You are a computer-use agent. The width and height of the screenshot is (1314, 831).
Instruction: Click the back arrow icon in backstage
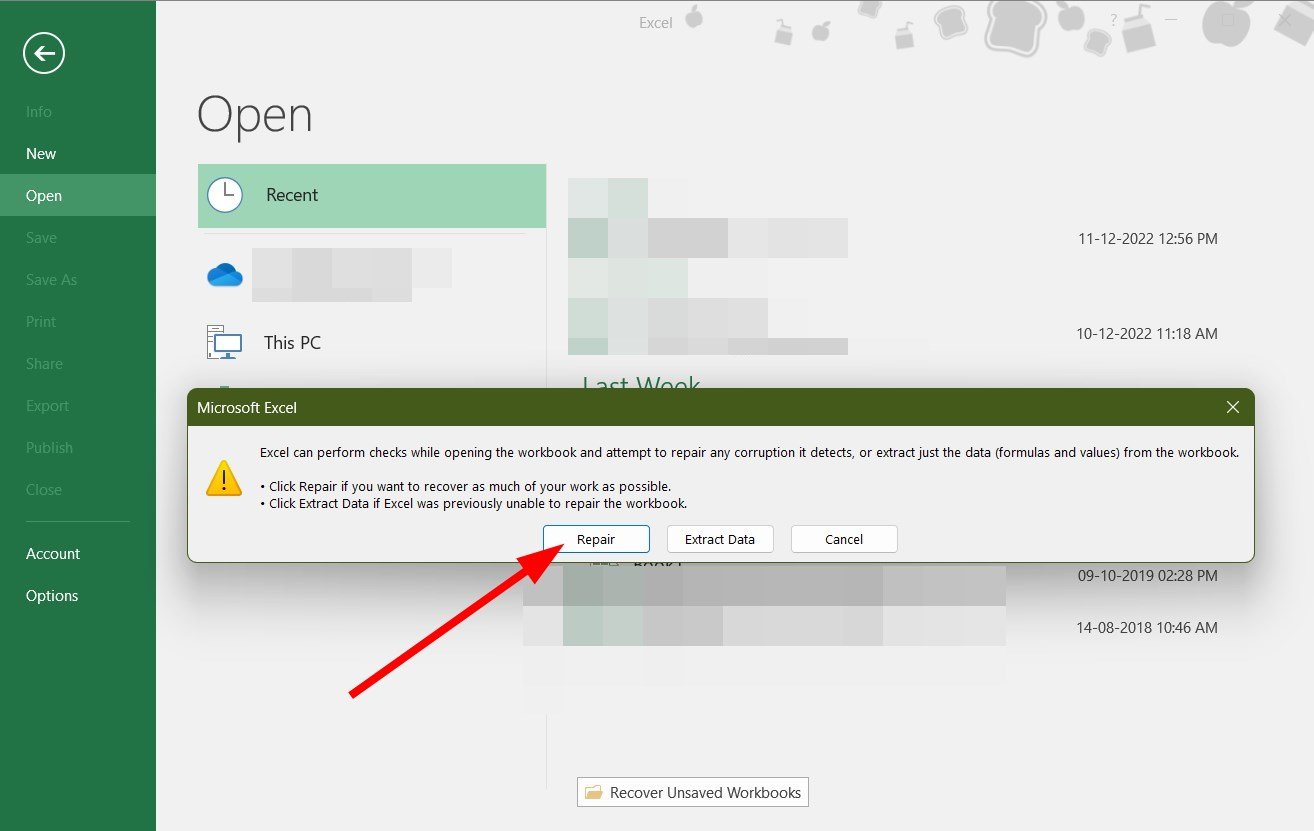pos(44,53)
